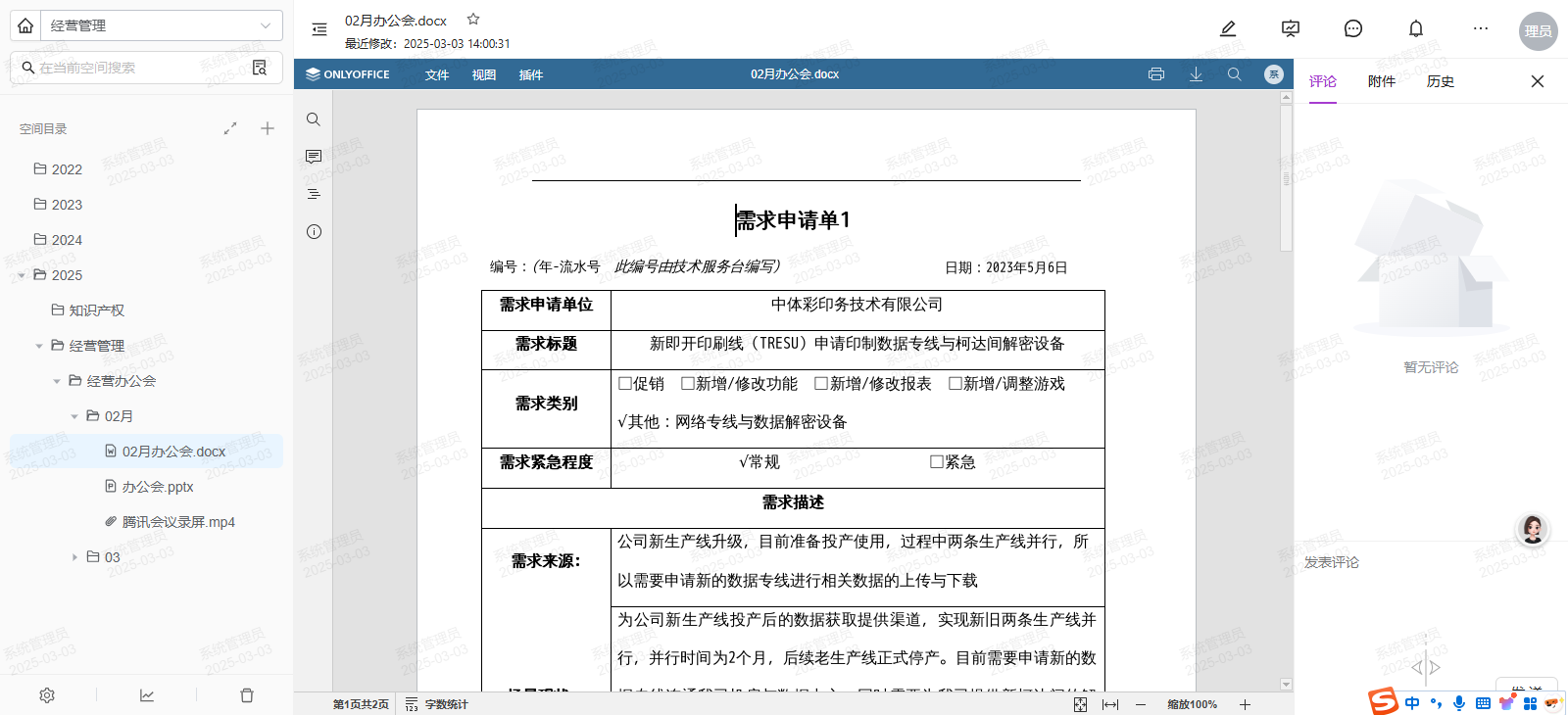Open the 视图 menu
The width and height of the screenshot is (1568, 715).
coord(484,74)
